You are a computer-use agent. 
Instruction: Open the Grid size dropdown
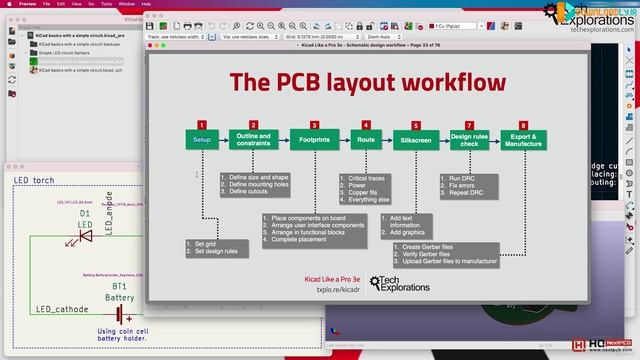coord(322,37)
